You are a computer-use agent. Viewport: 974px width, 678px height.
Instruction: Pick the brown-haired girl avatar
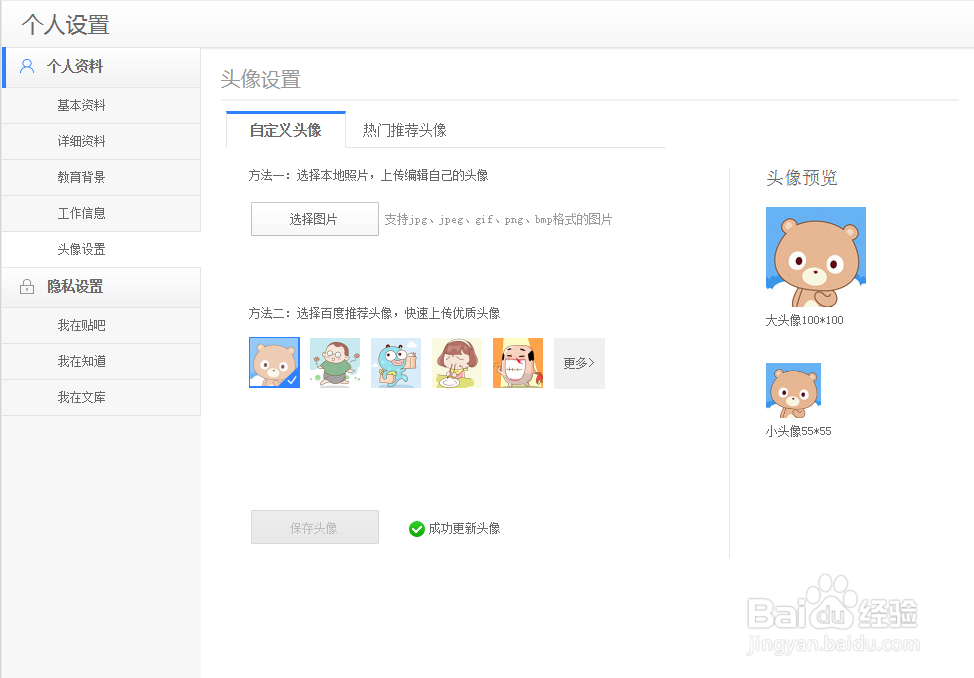pyautogui.click(x=457, y=363)
